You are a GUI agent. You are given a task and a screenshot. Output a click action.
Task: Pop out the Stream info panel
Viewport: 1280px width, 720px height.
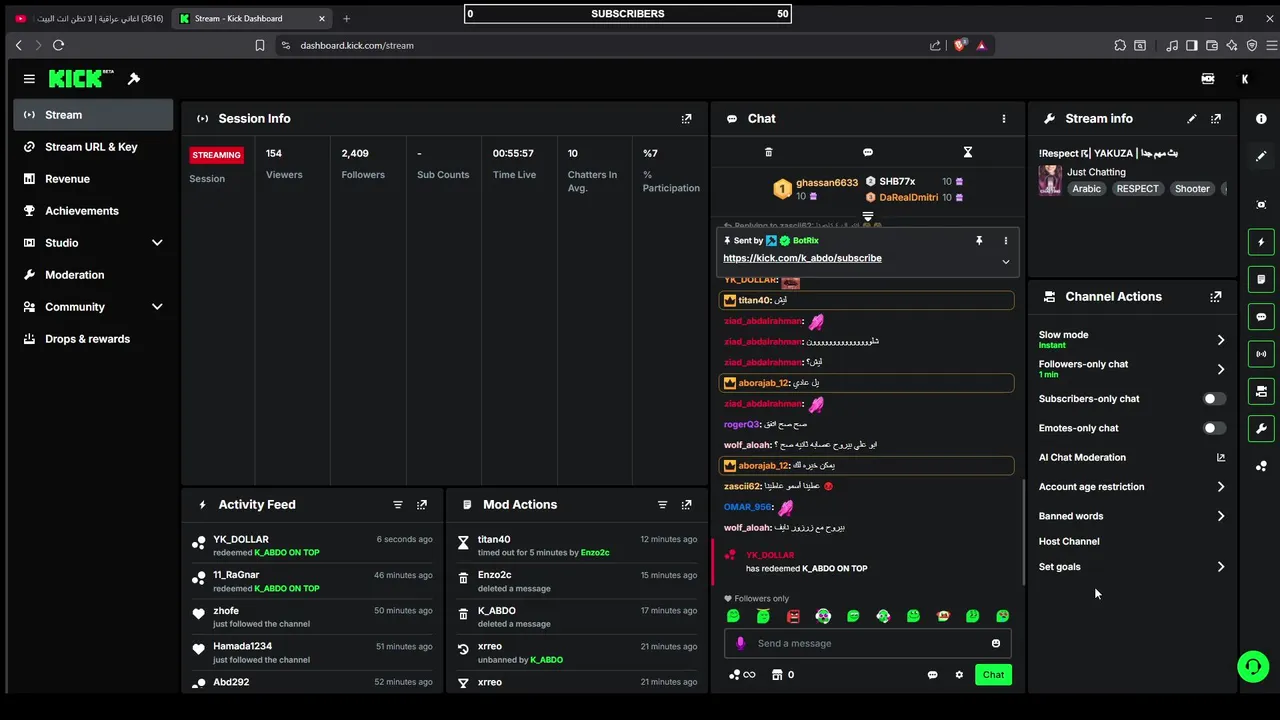point(1216,118)
